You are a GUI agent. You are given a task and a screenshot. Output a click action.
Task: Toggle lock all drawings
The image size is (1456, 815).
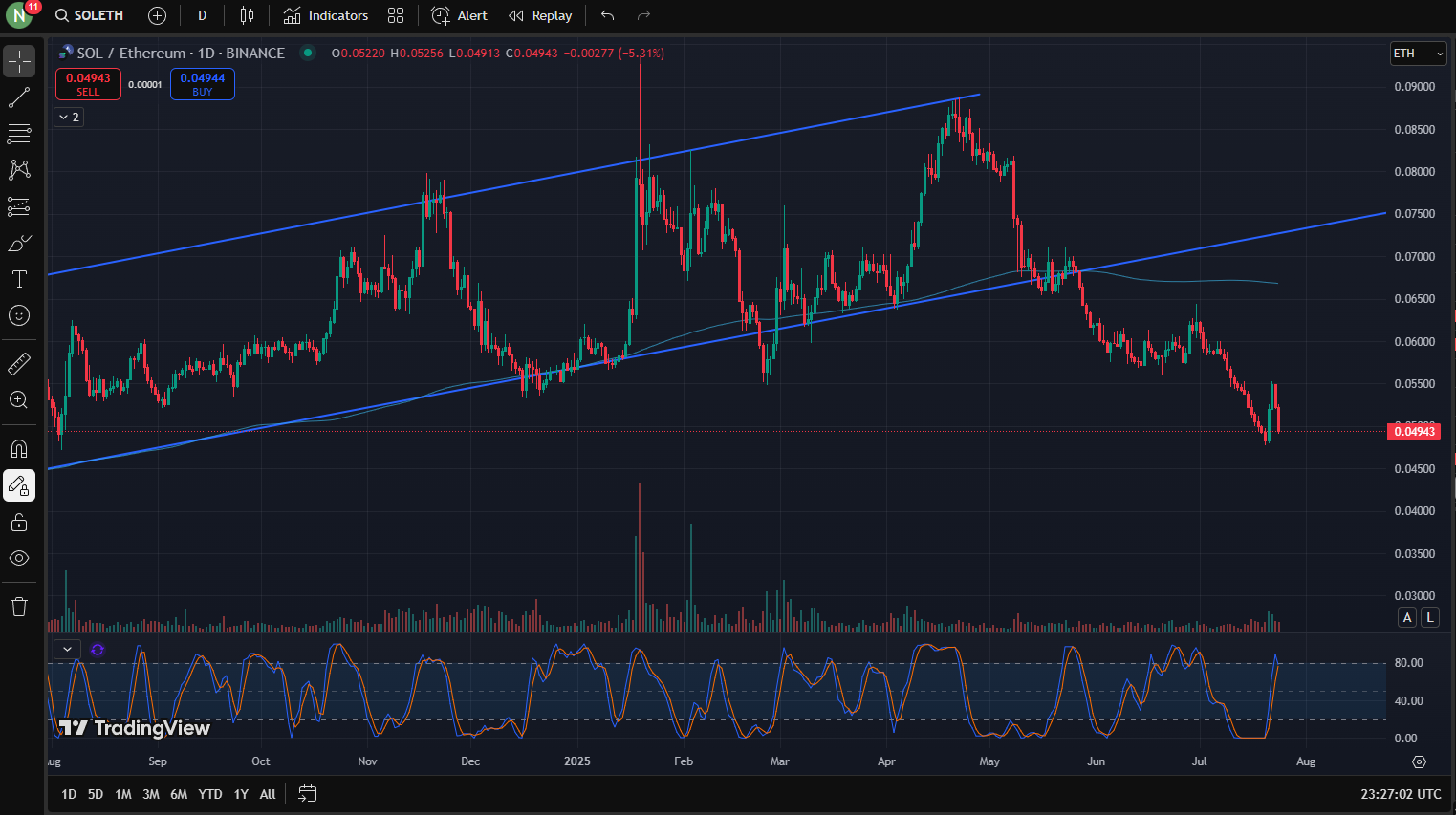click(x=19, y=522)
